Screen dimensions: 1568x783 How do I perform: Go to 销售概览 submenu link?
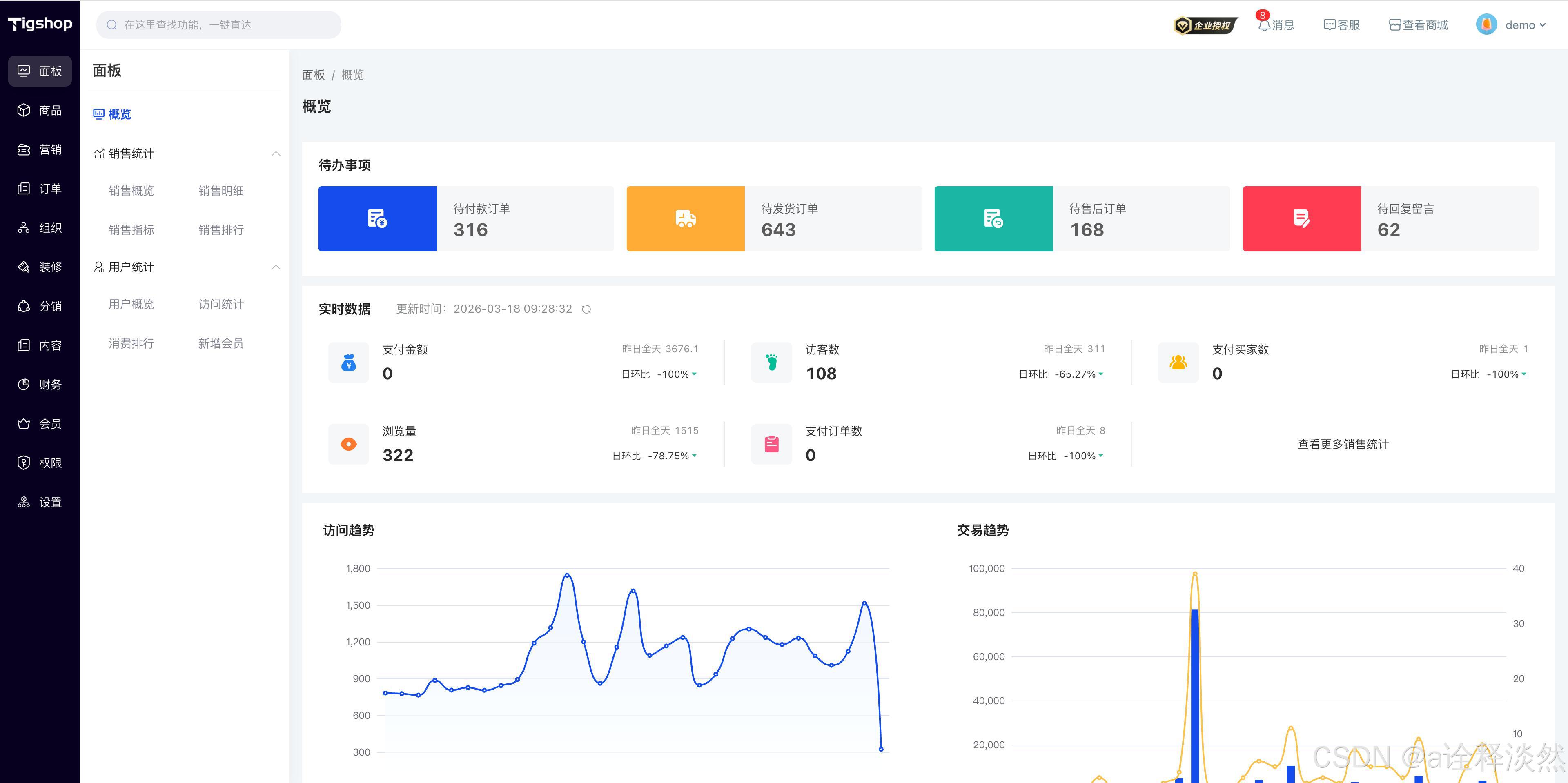[131, 191]
